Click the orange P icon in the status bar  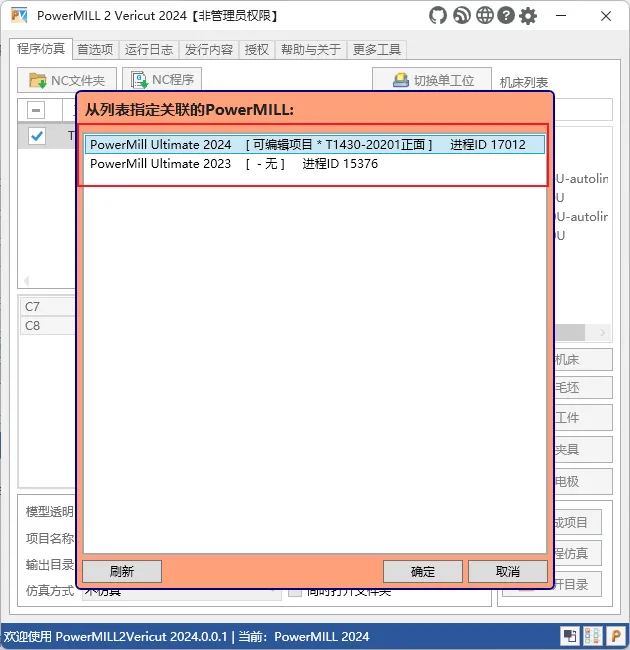tap(616, 636)
